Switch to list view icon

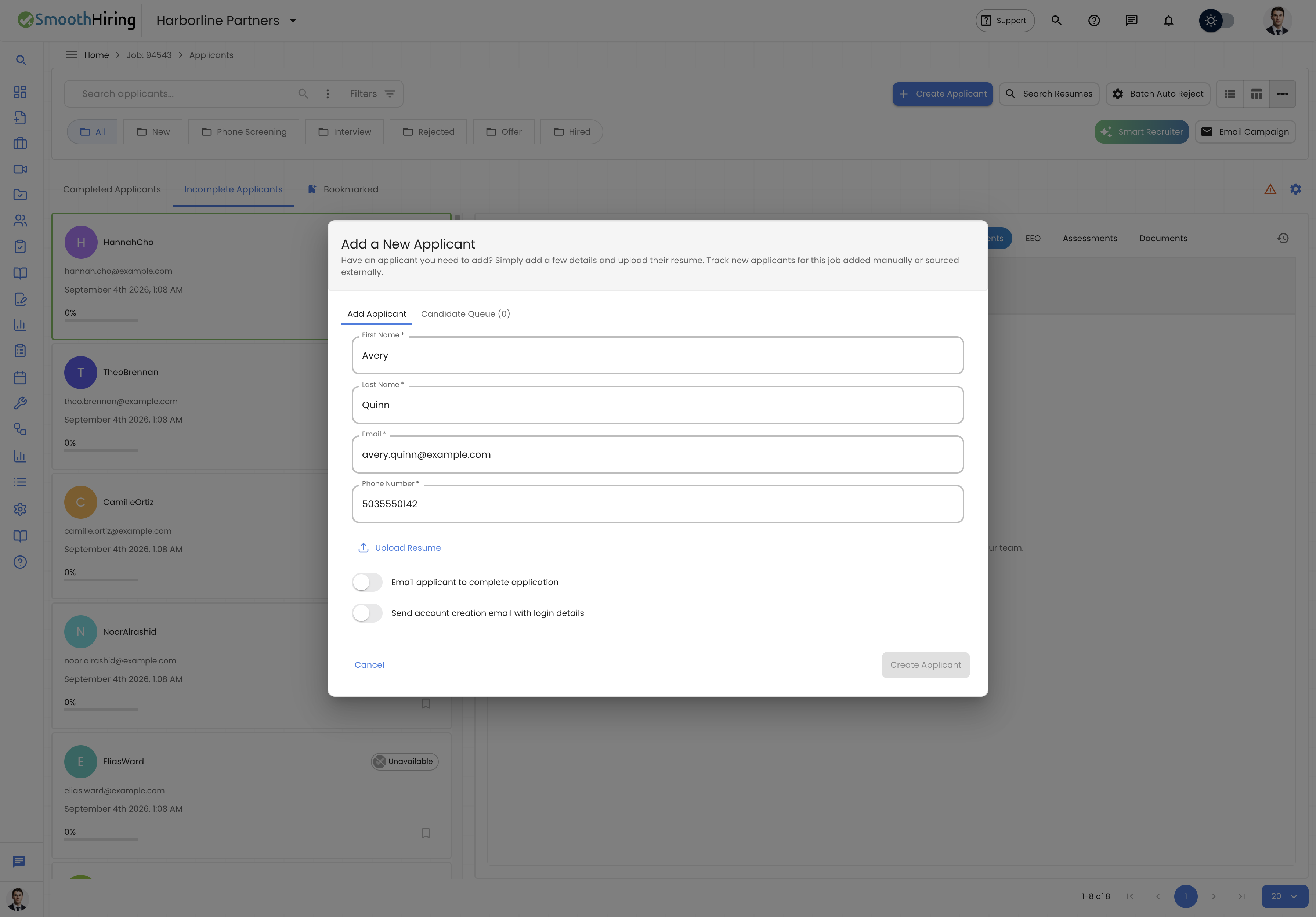click(1230, 94)
